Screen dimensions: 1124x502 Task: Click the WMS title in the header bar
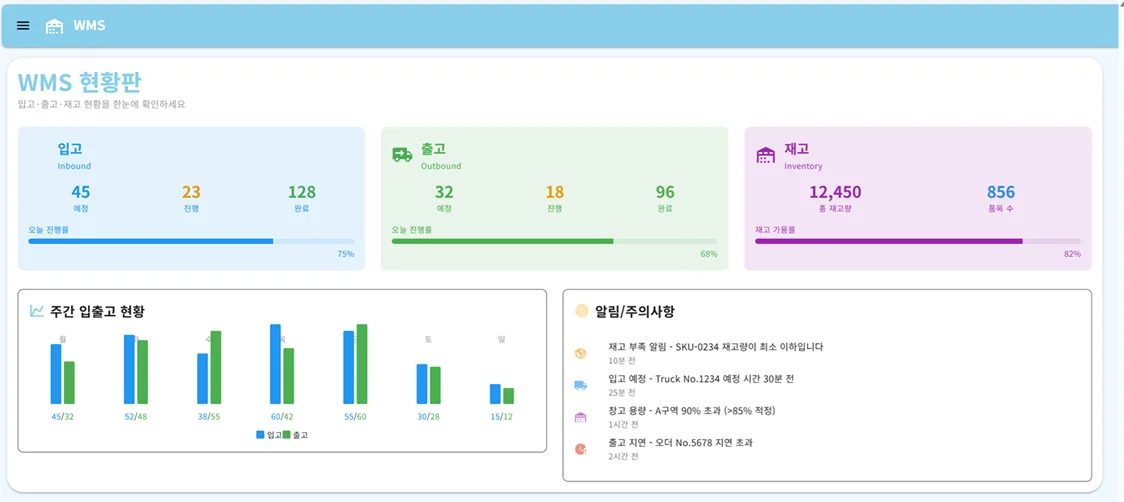[x=90, y=26]
